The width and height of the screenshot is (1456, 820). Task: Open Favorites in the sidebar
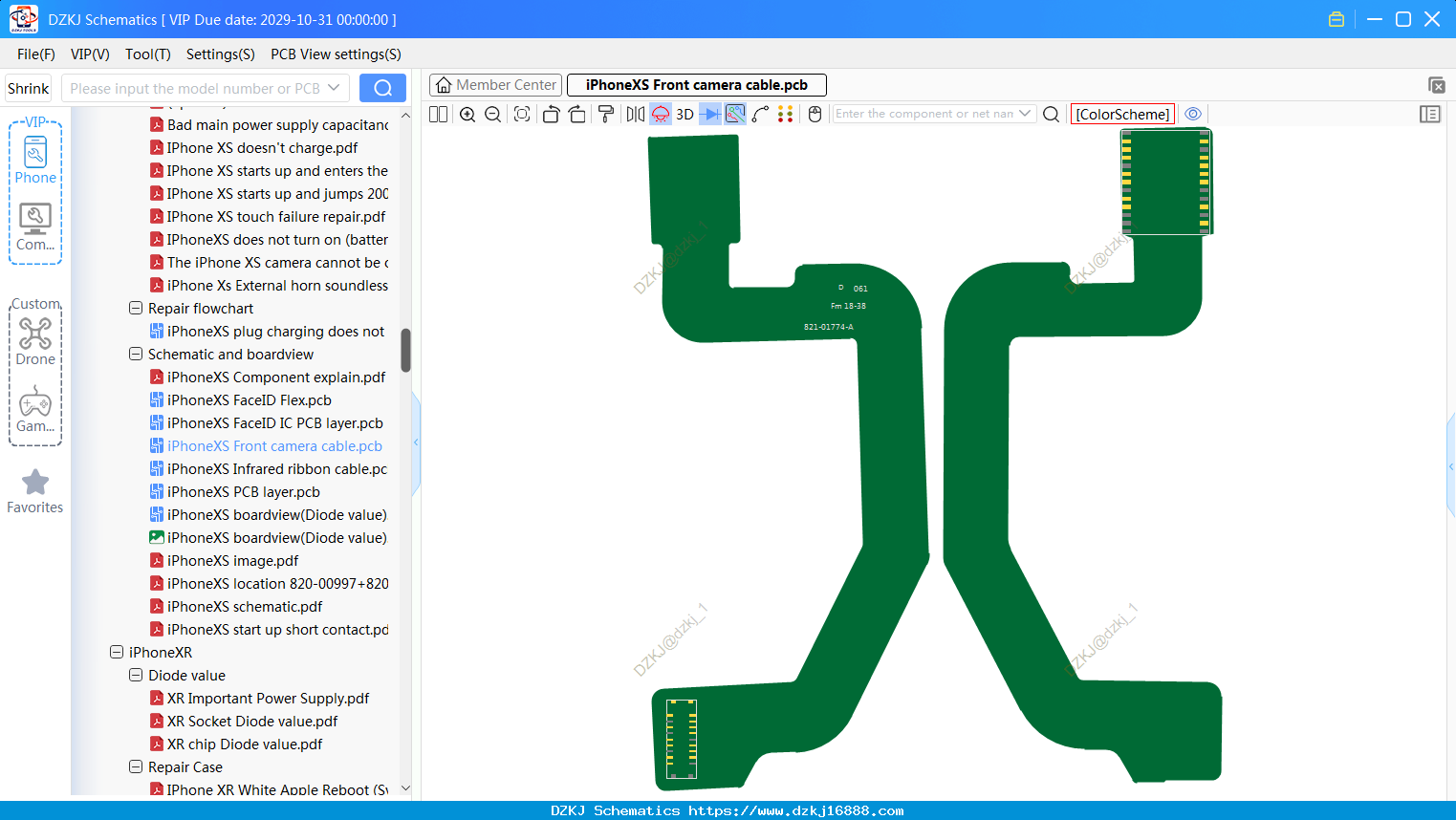[x=35, y=491]
